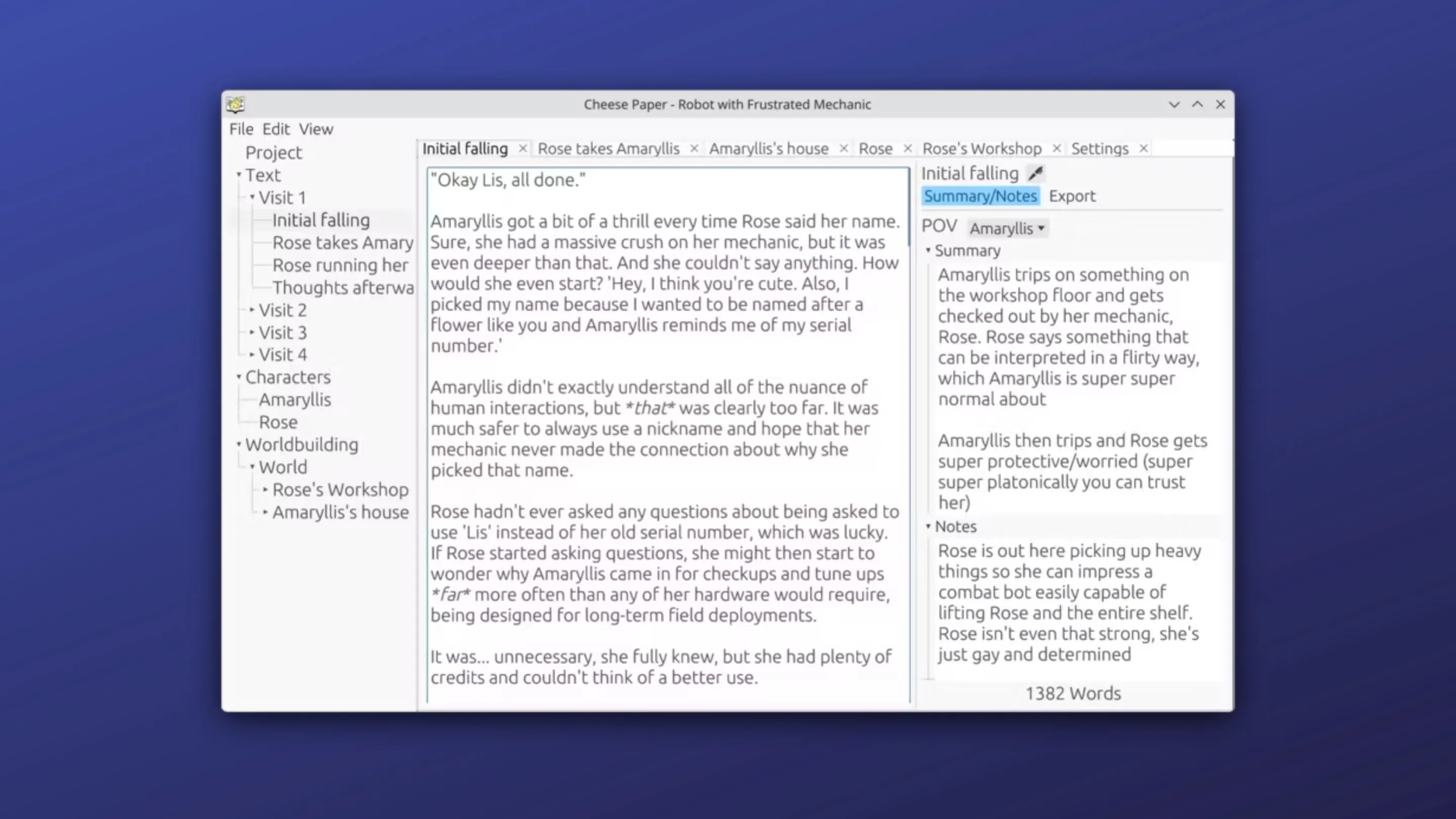Select the Summary/Notes panel tab

(x=981, y=196)
